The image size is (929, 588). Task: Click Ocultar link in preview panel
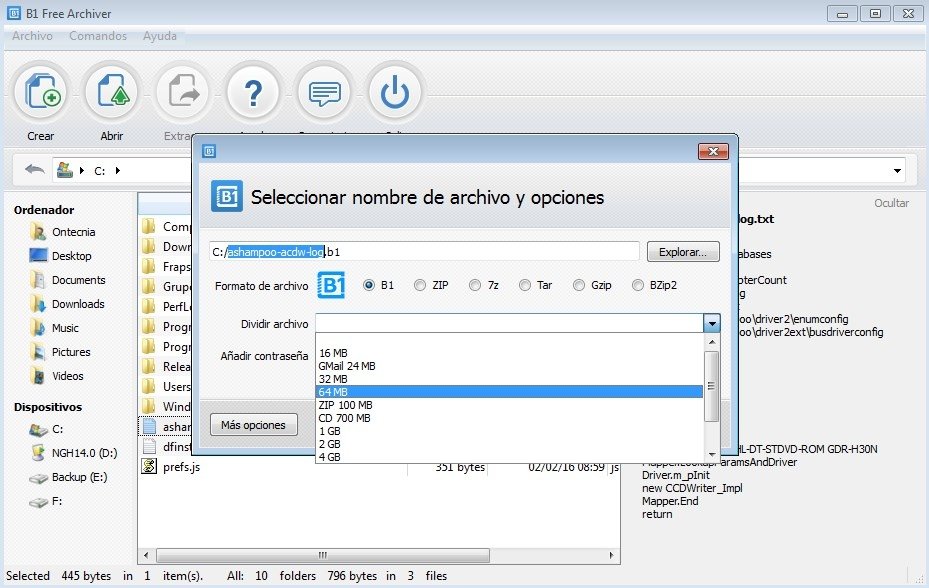click(x=891, y=203)
